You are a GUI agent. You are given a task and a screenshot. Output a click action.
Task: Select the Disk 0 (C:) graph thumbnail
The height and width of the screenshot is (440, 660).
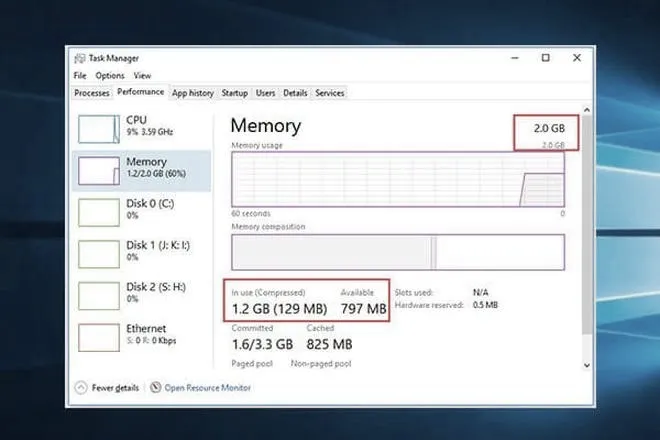pyautogui.click(x=99, y=212)
